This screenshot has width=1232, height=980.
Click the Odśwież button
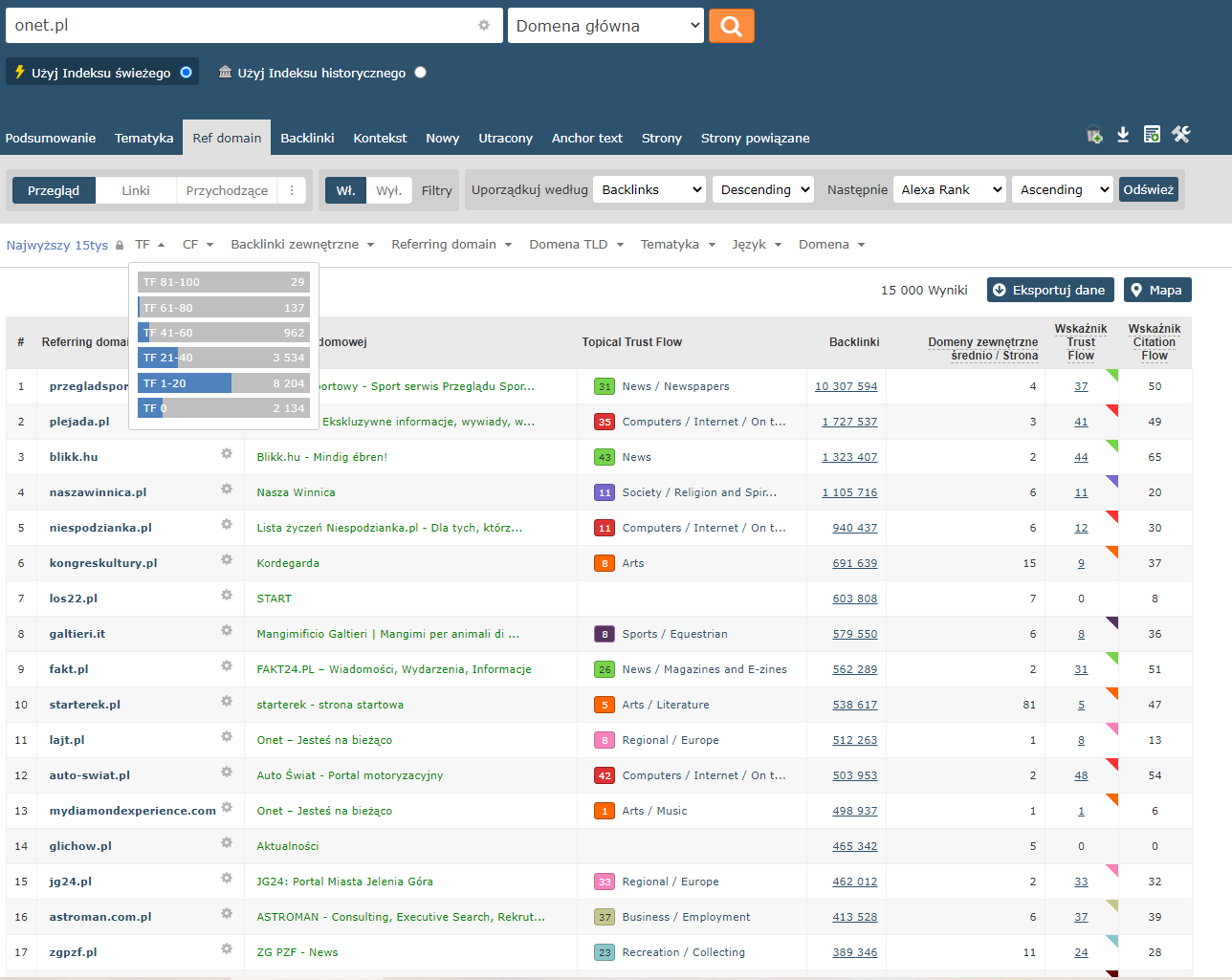[x=1148, y=189]
